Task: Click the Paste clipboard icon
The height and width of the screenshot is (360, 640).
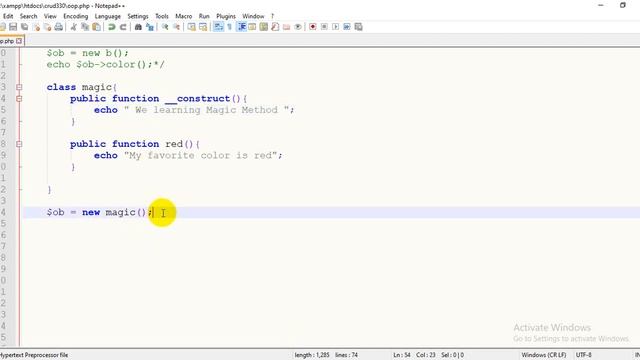Action: tap(96, 27)
